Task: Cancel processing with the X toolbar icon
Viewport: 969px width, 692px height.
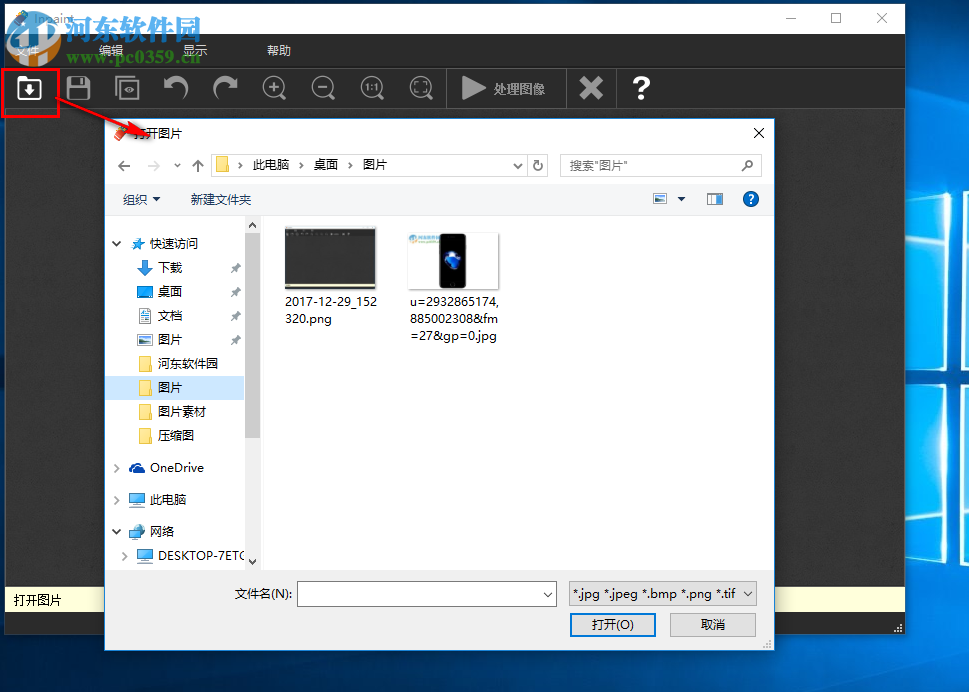Action: pos(590,88)
